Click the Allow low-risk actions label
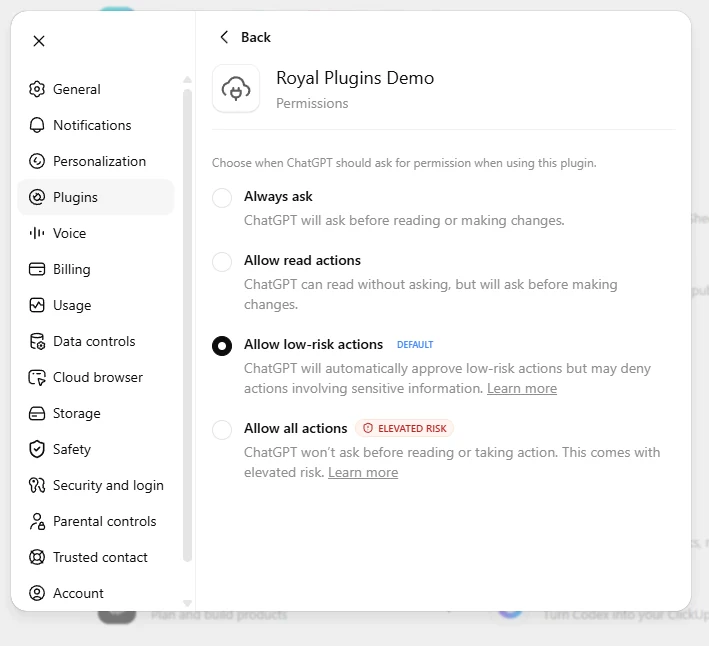 click(x=313, y=344)
